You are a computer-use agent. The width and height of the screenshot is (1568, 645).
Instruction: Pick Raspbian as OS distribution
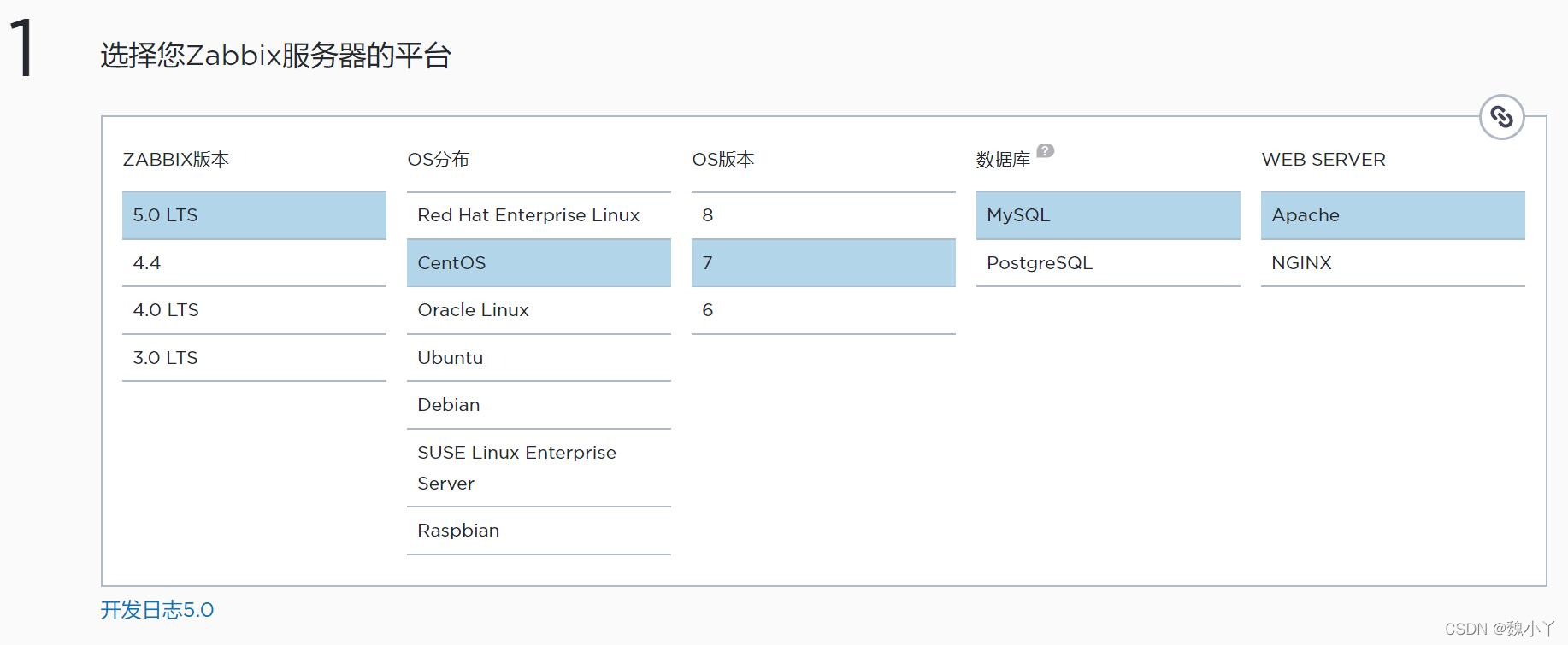[539, 531]
